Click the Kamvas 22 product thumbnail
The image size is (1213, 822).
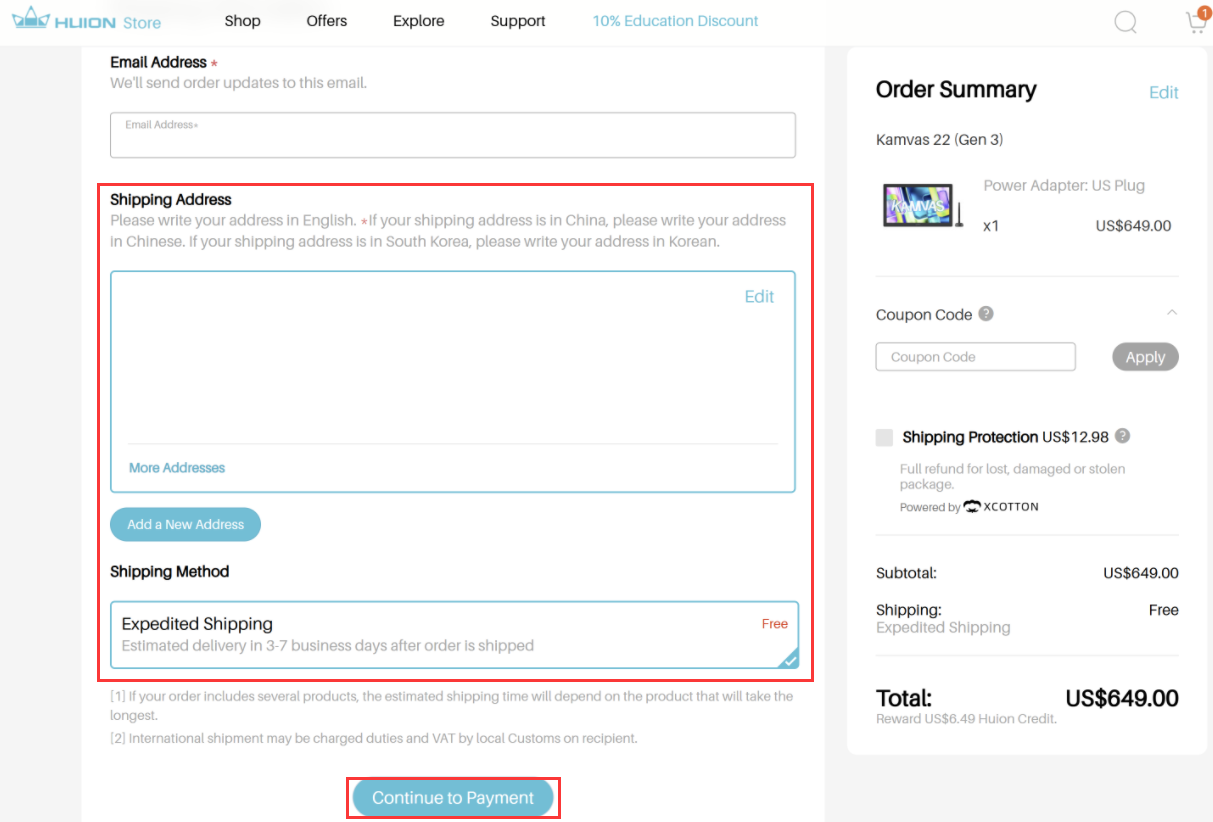tap(922, 205)
